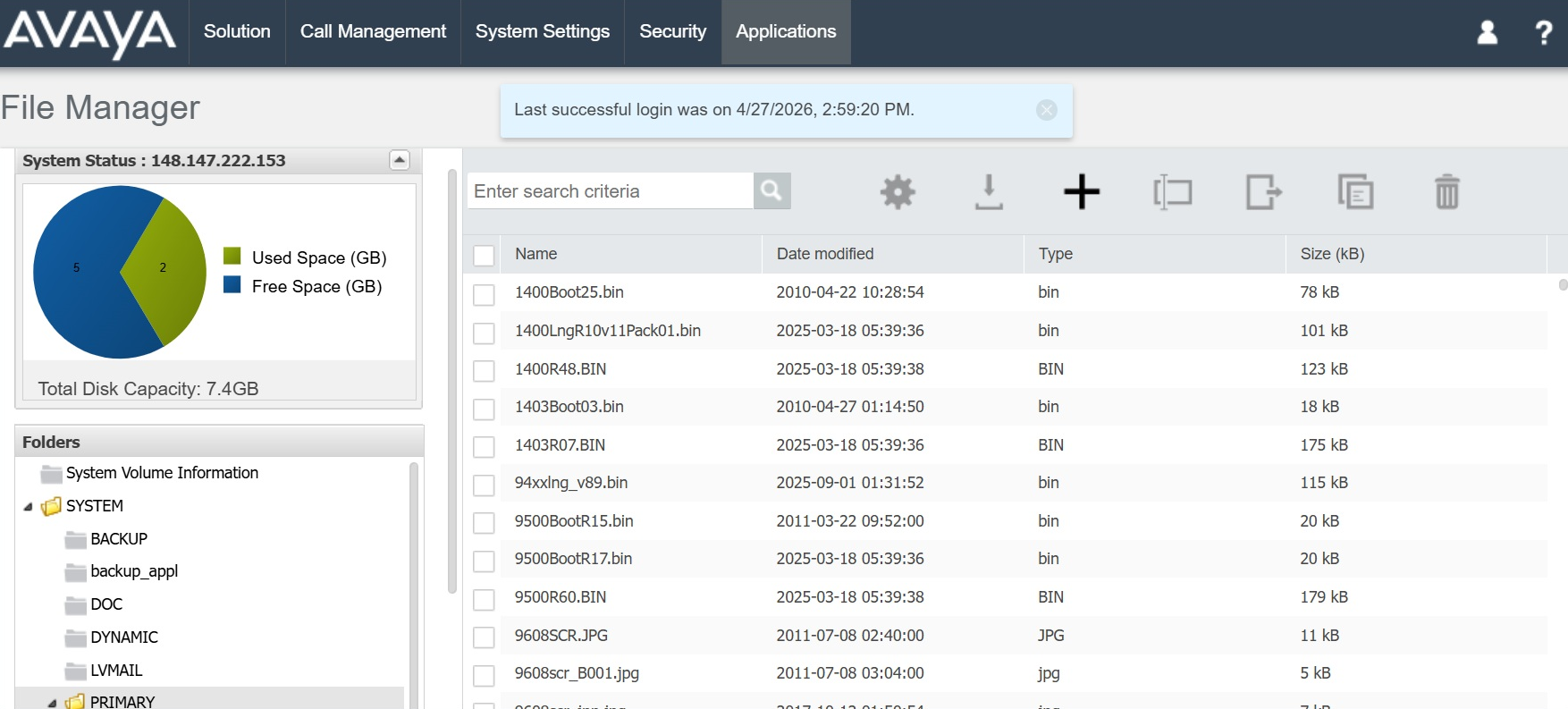1568x709 pixels.
Task: Click the date 2010-04-22 10:28:54
Action: (850, 292)
